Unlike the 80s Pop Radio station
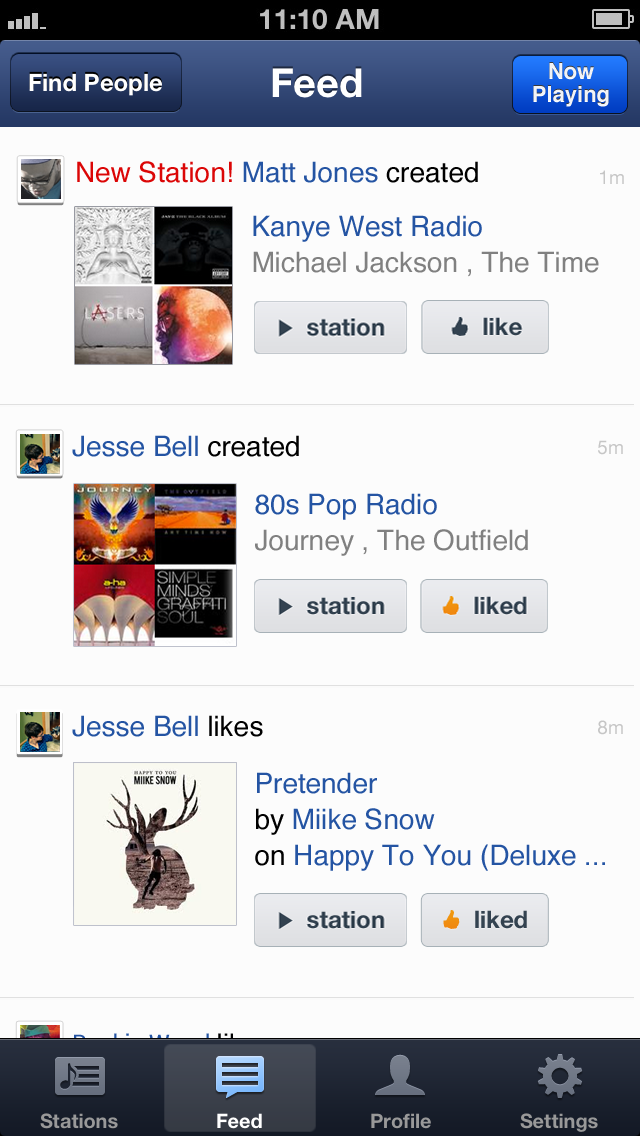 point(484,606)
